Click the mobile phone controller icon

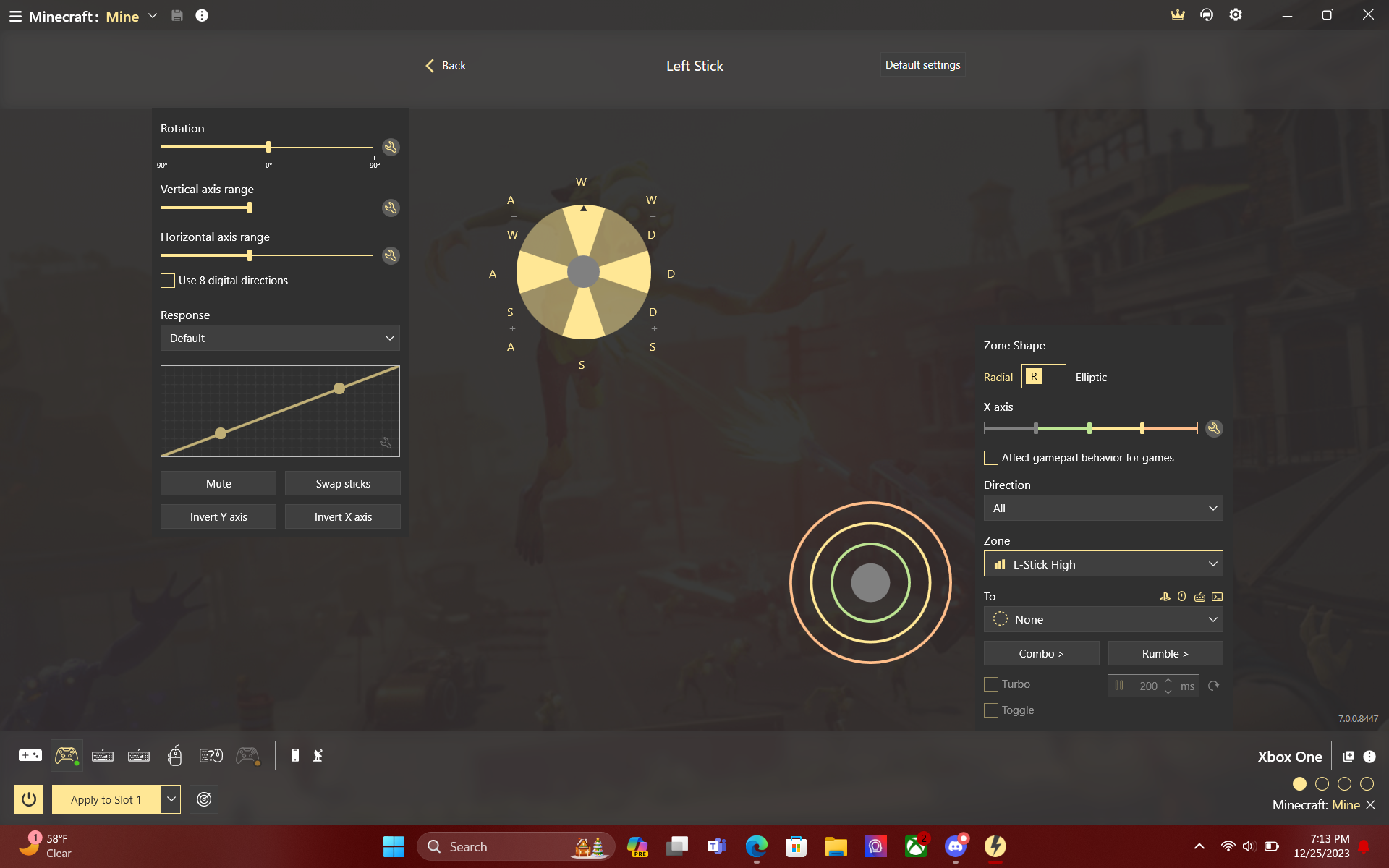[x=294, y=756]
